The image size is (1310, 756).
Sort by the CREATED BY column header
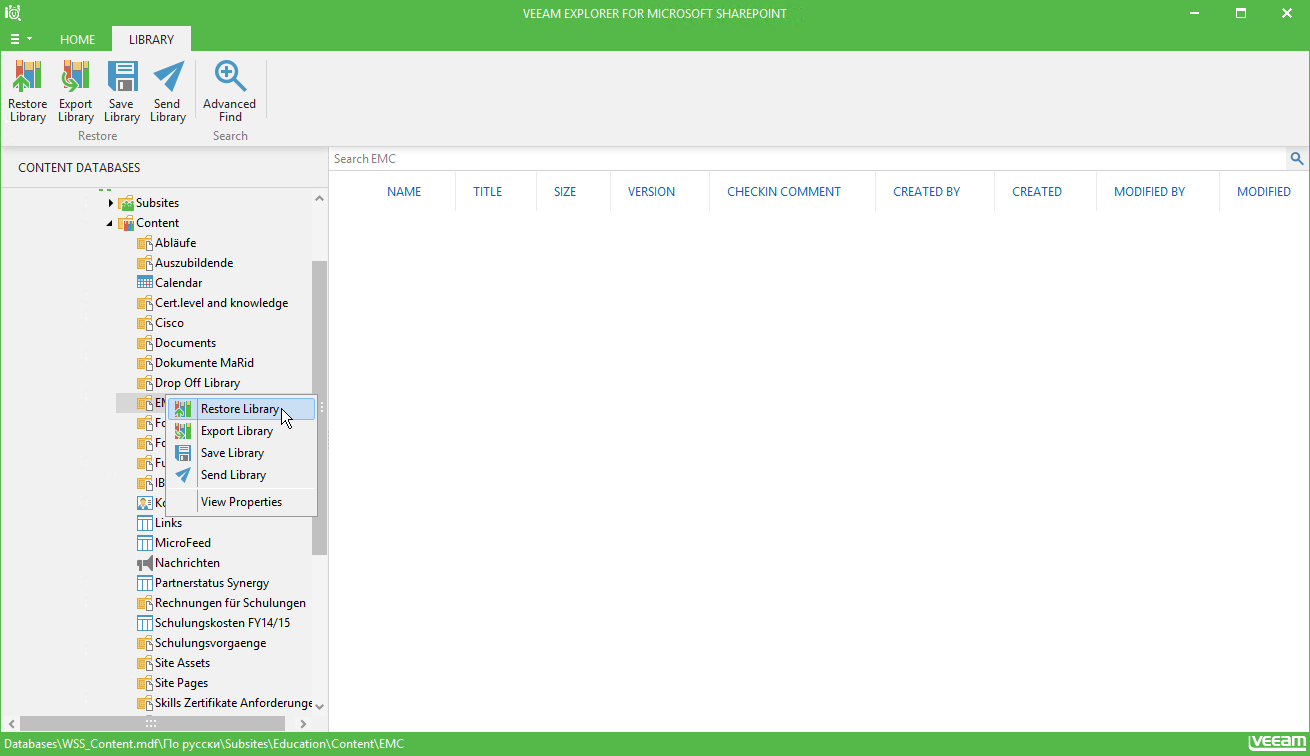click(927, 192)
